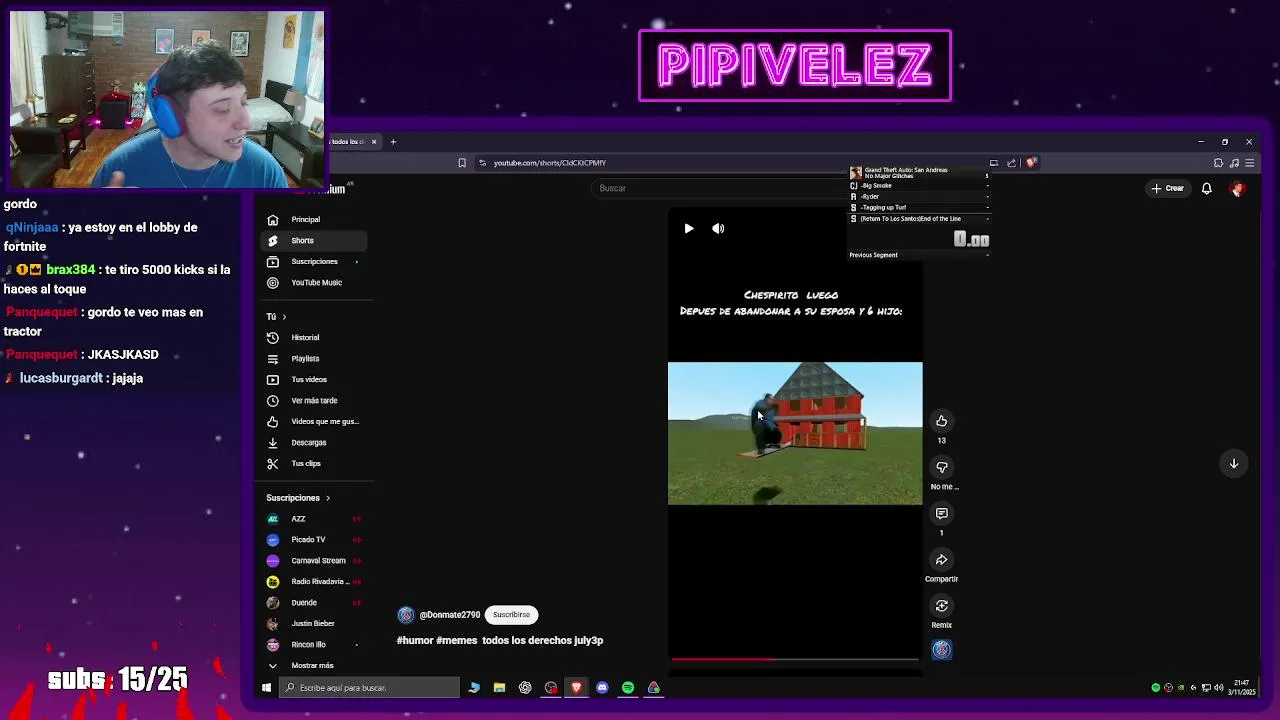Share the Short via Compartir
This screenshot has height=720, width=1280.
point(941,560)
